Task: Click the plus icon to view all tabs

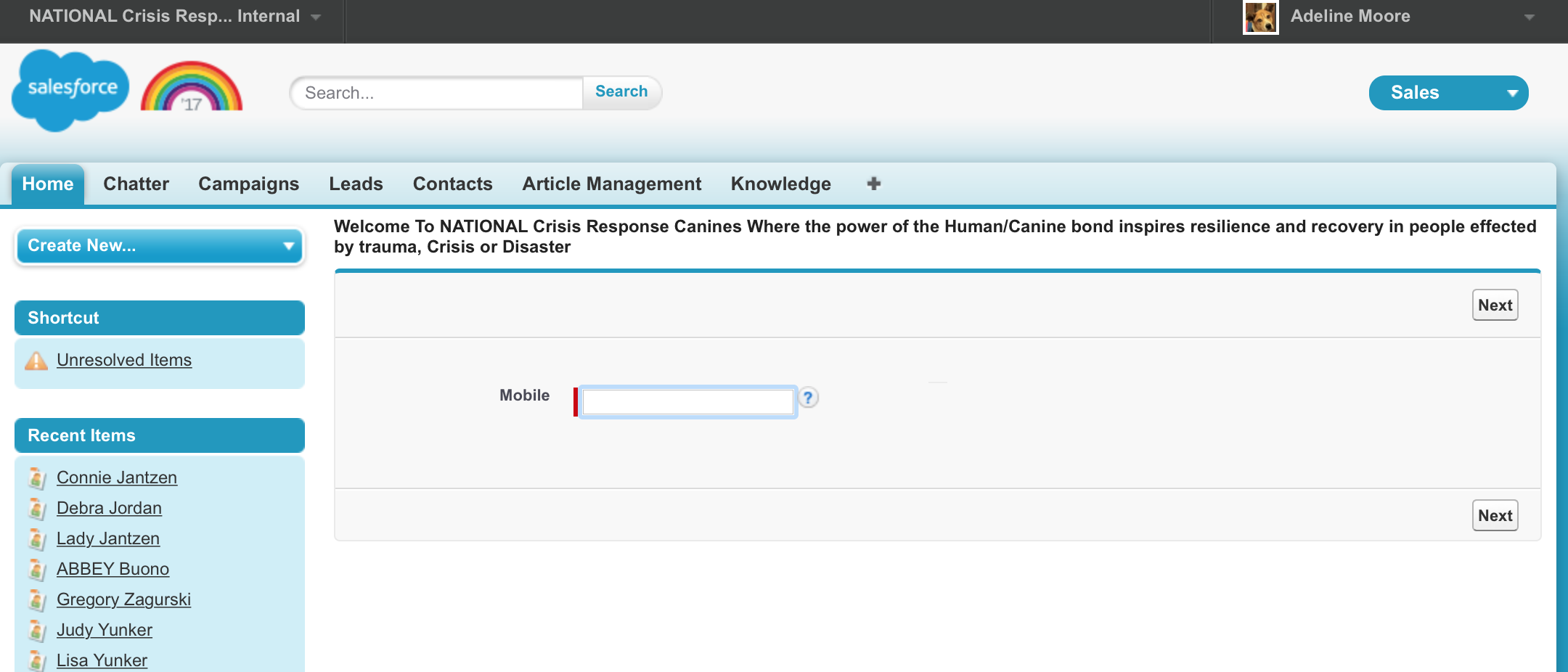Action: (x=873, y=184)
